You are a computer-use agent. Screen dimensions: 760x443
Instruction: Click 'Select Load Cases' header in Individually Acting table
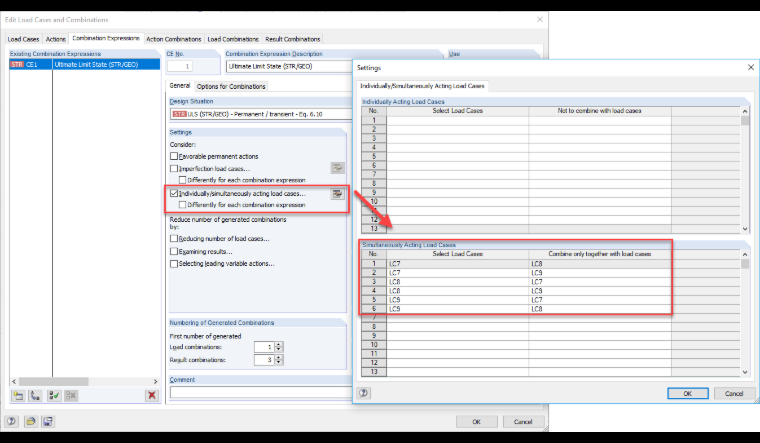click(x=458, y=111)
